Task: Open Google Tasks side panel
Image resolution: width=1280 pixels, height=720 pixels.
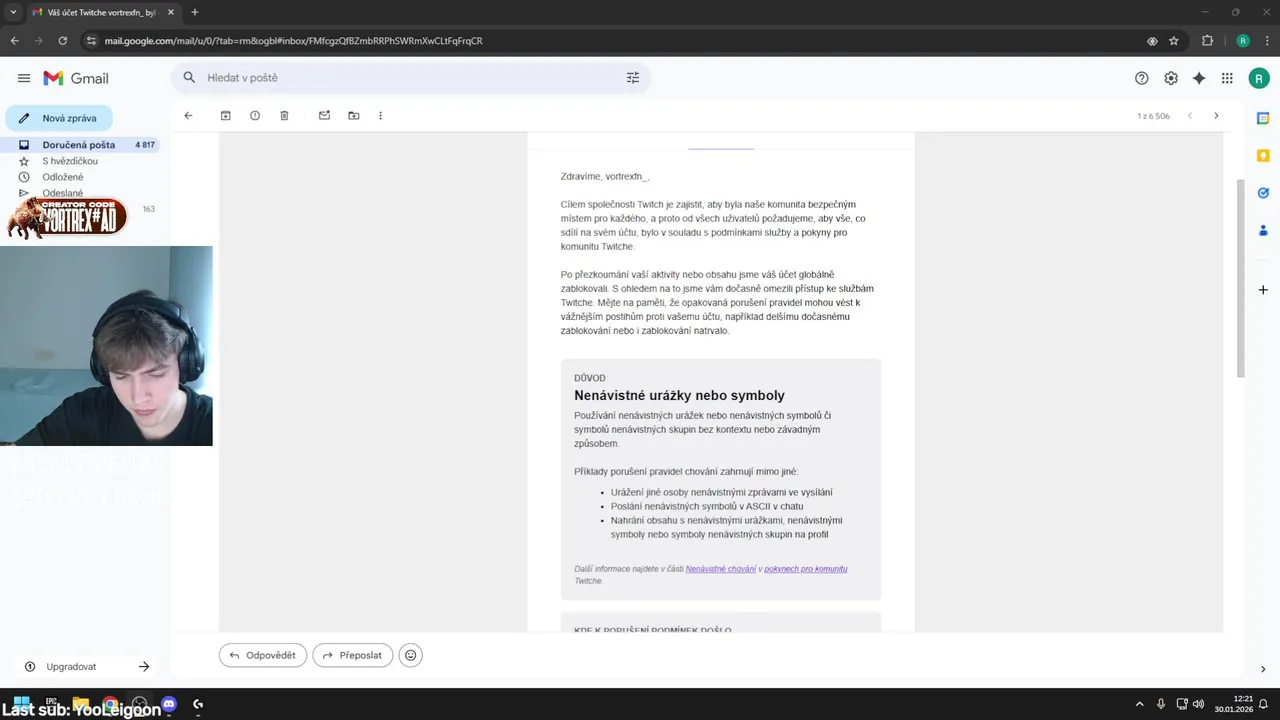Action: pos(1263,193)
